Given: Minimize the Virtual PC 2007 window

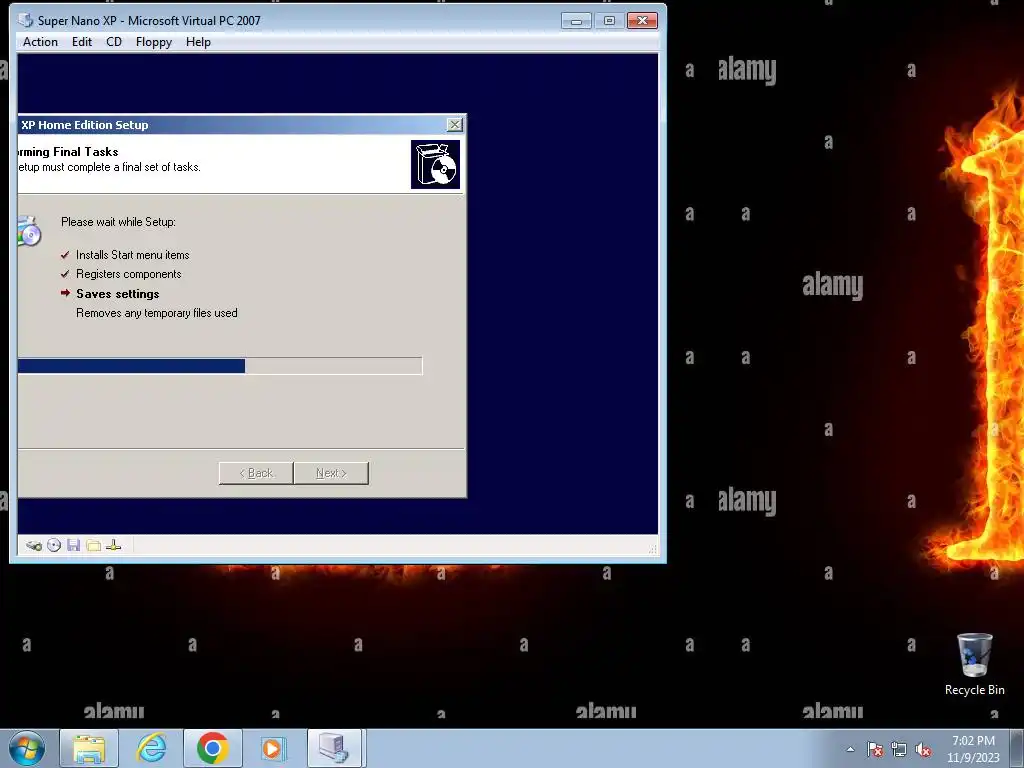Looking at the screenshot, I should [576, 21].
